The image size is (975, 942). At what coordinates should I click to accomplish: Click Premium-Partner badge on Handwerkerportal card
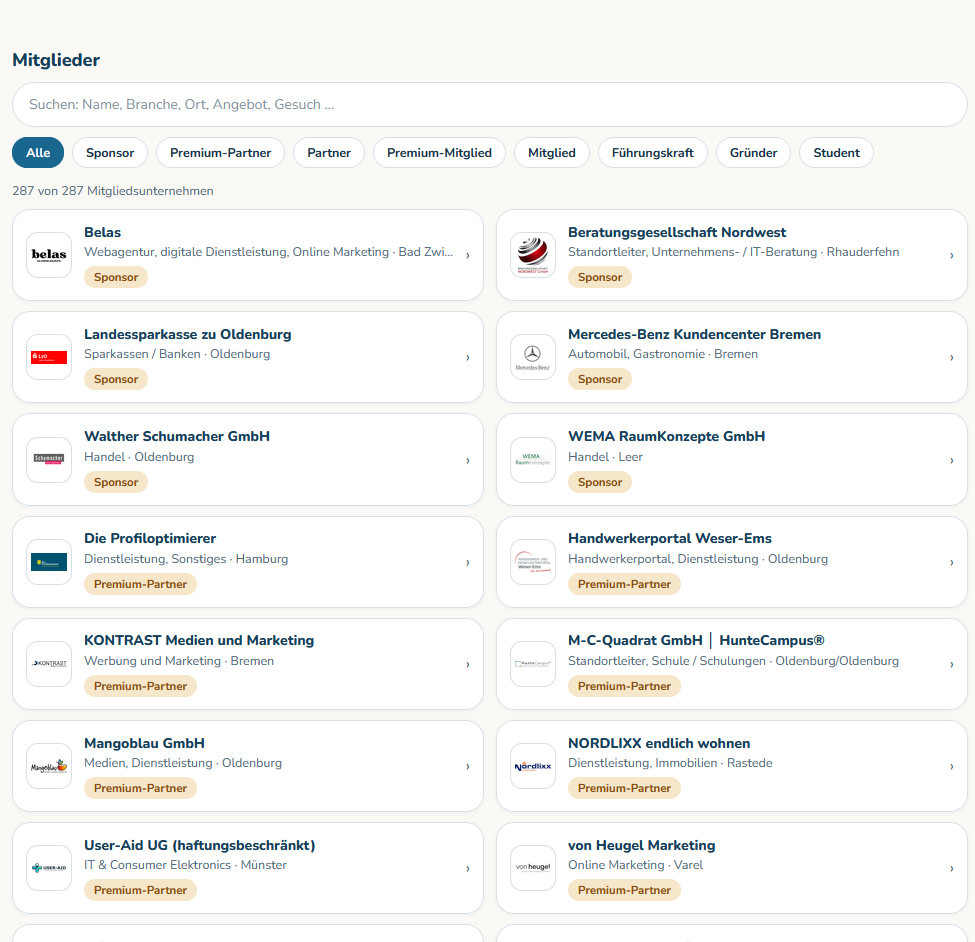coord(624,584)
